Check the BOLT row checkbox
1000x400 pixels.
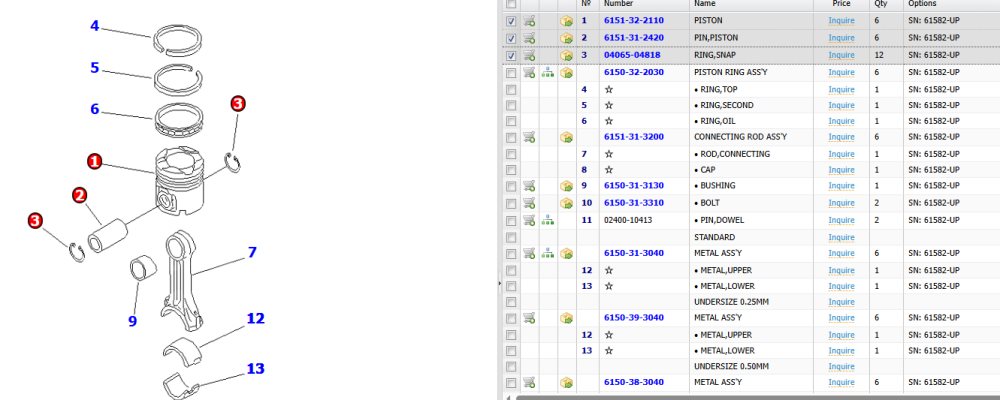[511, 204]
